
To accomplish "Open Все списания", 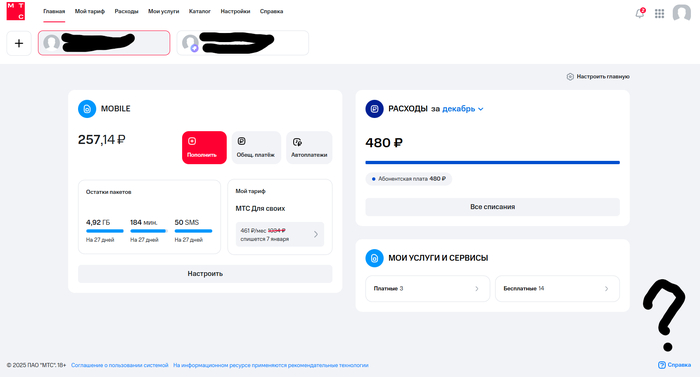I will pyautogui.click(x=492, y=207).
